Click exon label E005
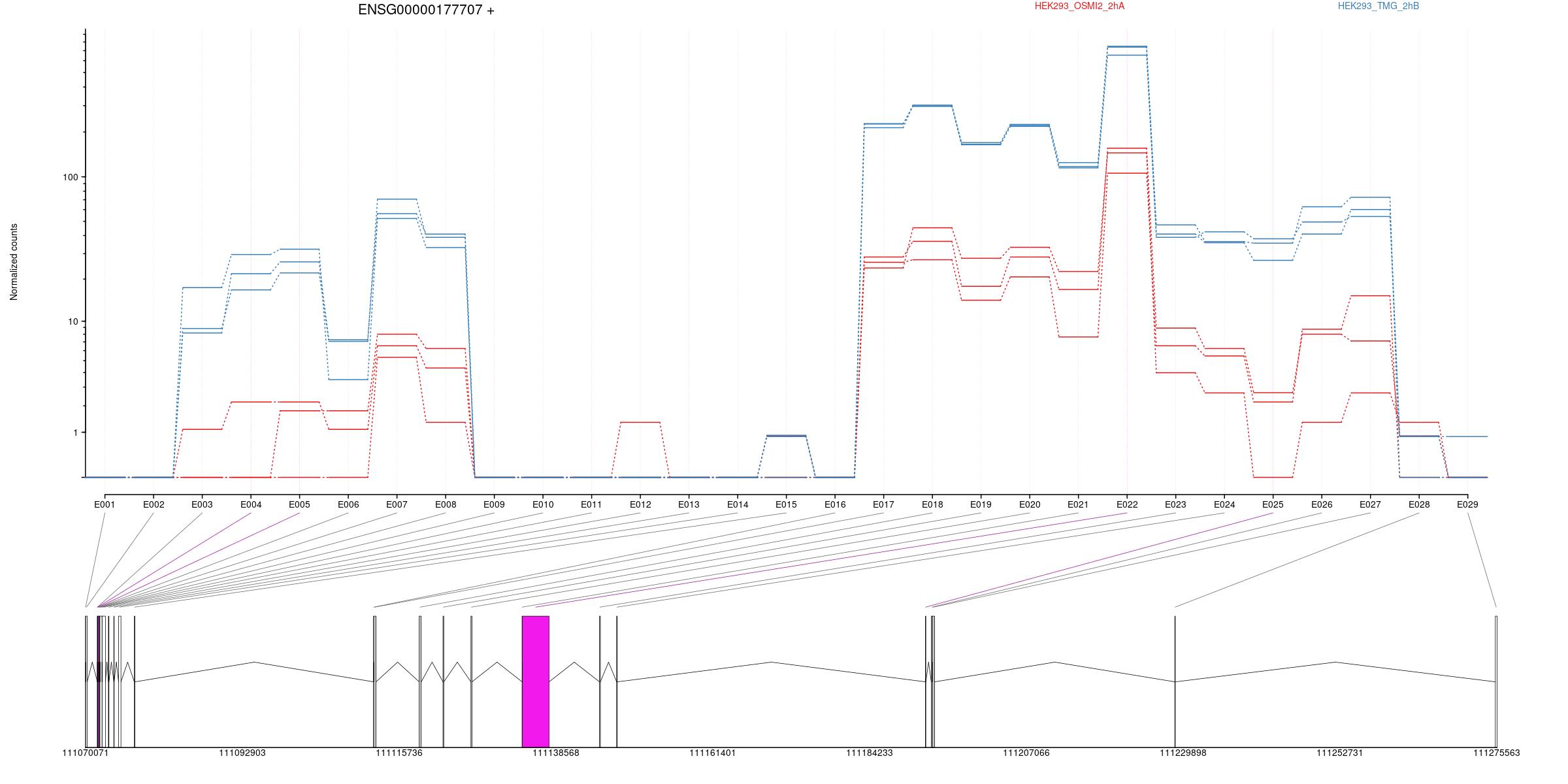The height and width of the screenshot is (784, 1568). [x=299, y=504]
